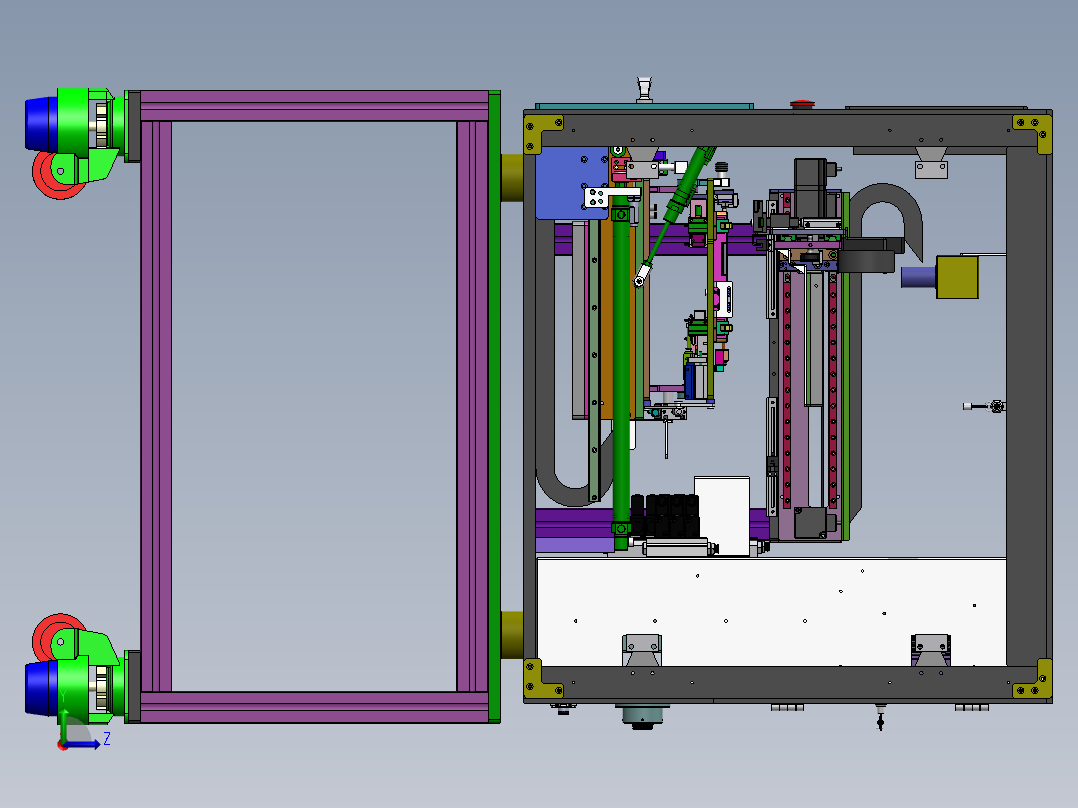Select the blue motor shaft cylinder
This screenshot has width=1078, height=808.
click(x=918, y=277)
